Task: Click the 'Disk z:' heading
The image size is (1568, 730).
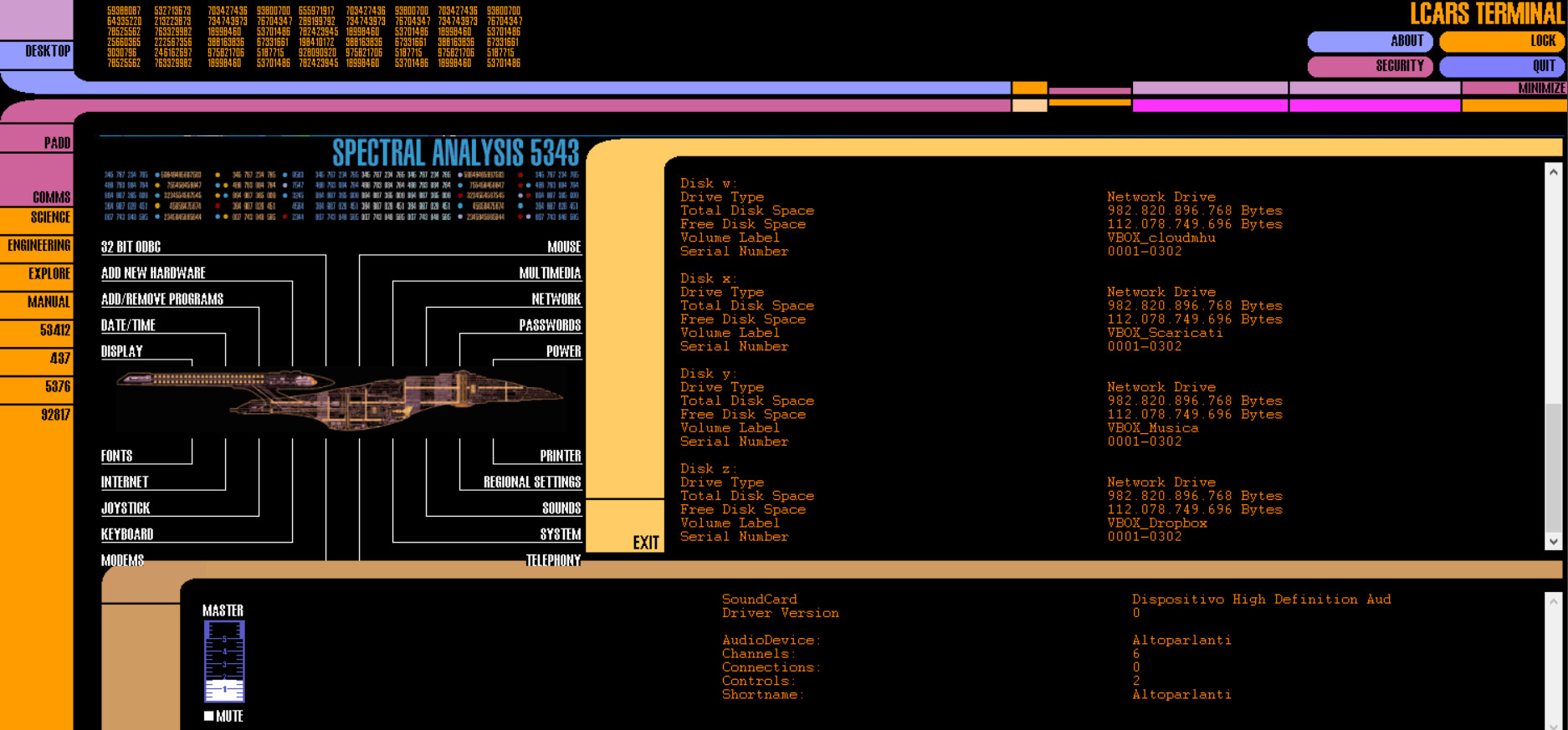Action: 709,469
